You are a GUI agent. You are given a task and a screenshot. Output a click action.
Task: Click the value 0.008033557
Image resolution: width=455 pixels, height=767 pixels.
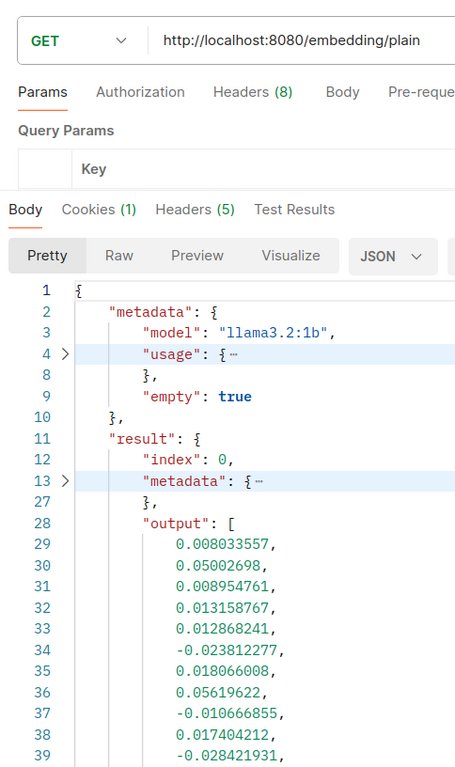point(223,544)
